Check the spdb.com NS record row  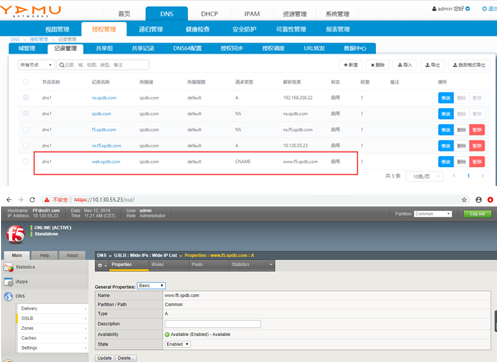click(26, 113)
